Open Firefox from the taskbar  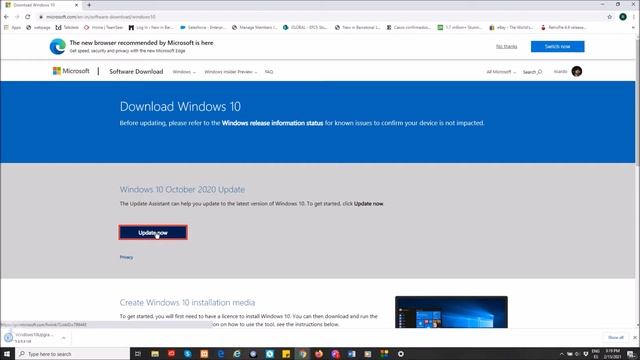click(319, 354)
